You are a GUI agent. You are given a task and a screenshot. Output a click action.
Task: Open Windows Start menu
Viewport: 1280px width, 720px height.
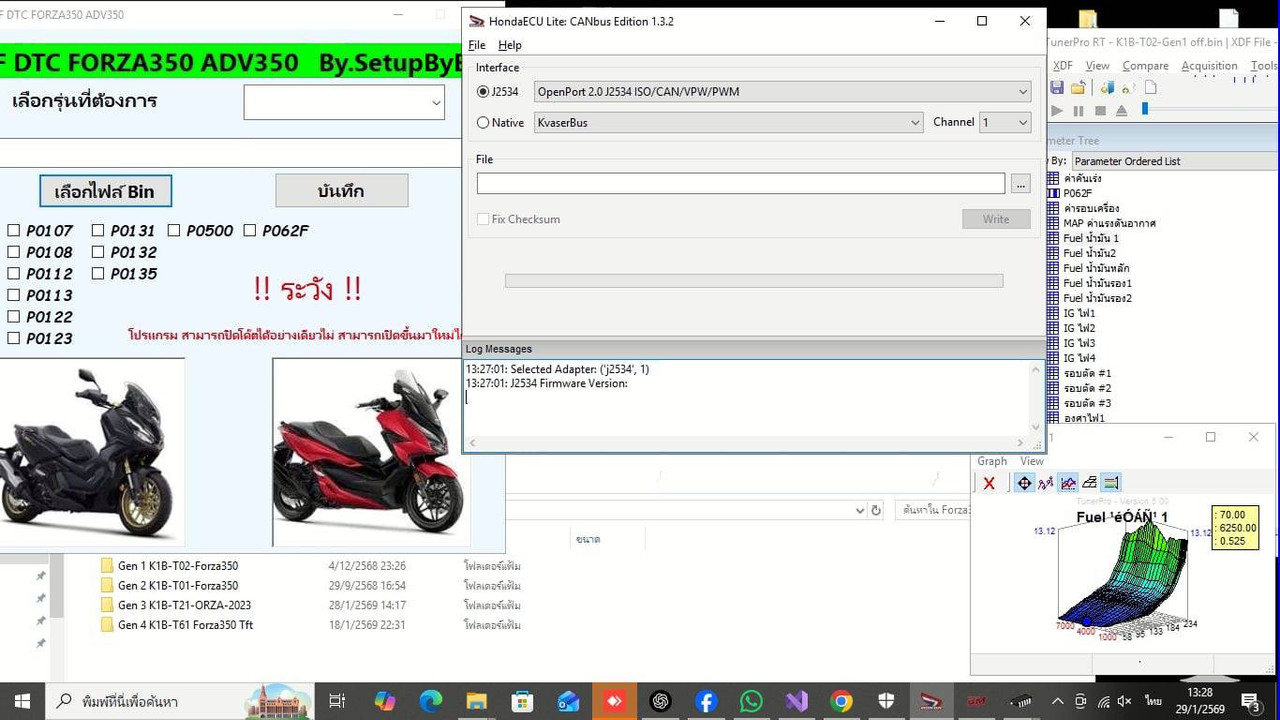[x=22, y=700]
